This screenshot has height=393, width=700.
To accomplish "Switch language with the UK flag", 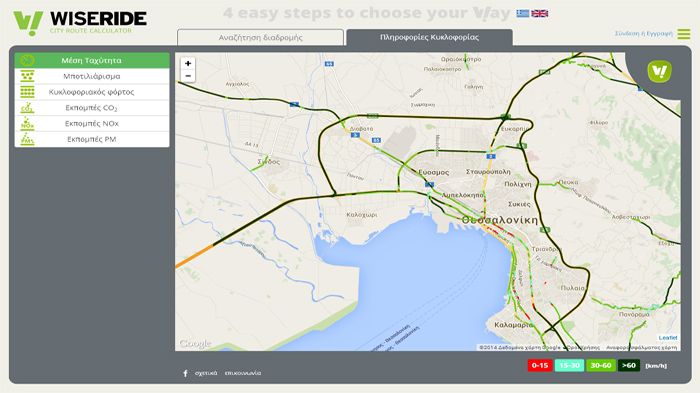I will [x=539, y=13].
